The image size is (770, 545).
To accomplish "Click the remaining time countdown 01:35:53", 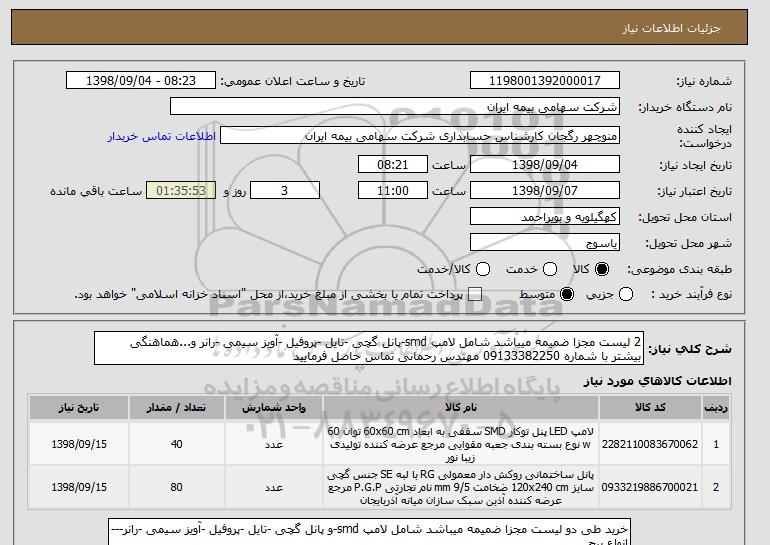I will 181,191.
